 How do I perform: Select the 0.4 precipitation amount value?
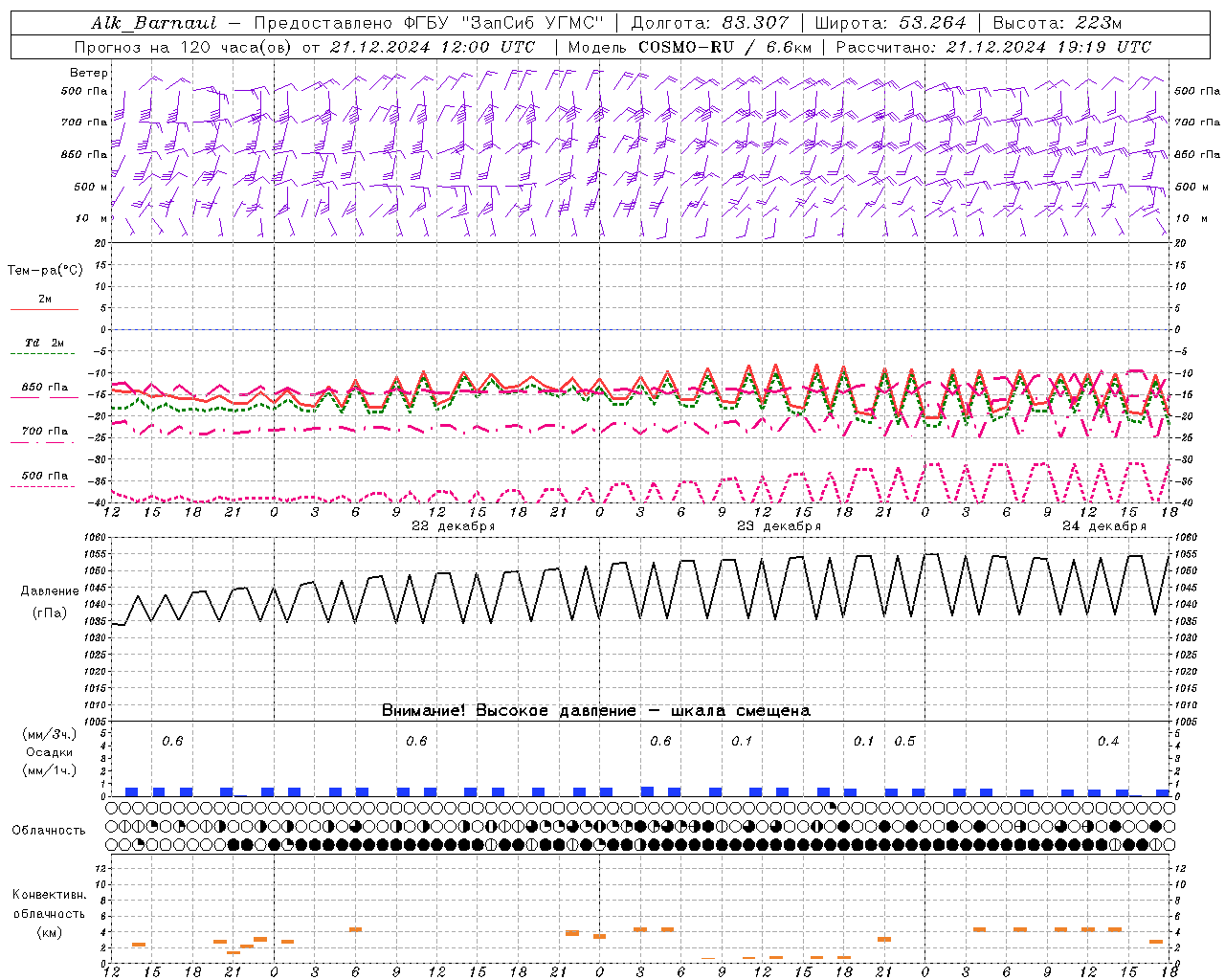[x=1108, y=741]
